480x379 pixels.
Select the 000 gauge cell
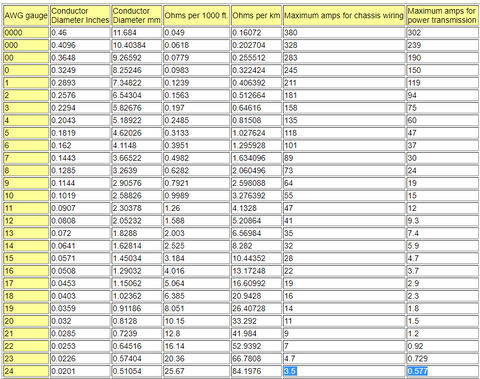coord(26,45)
